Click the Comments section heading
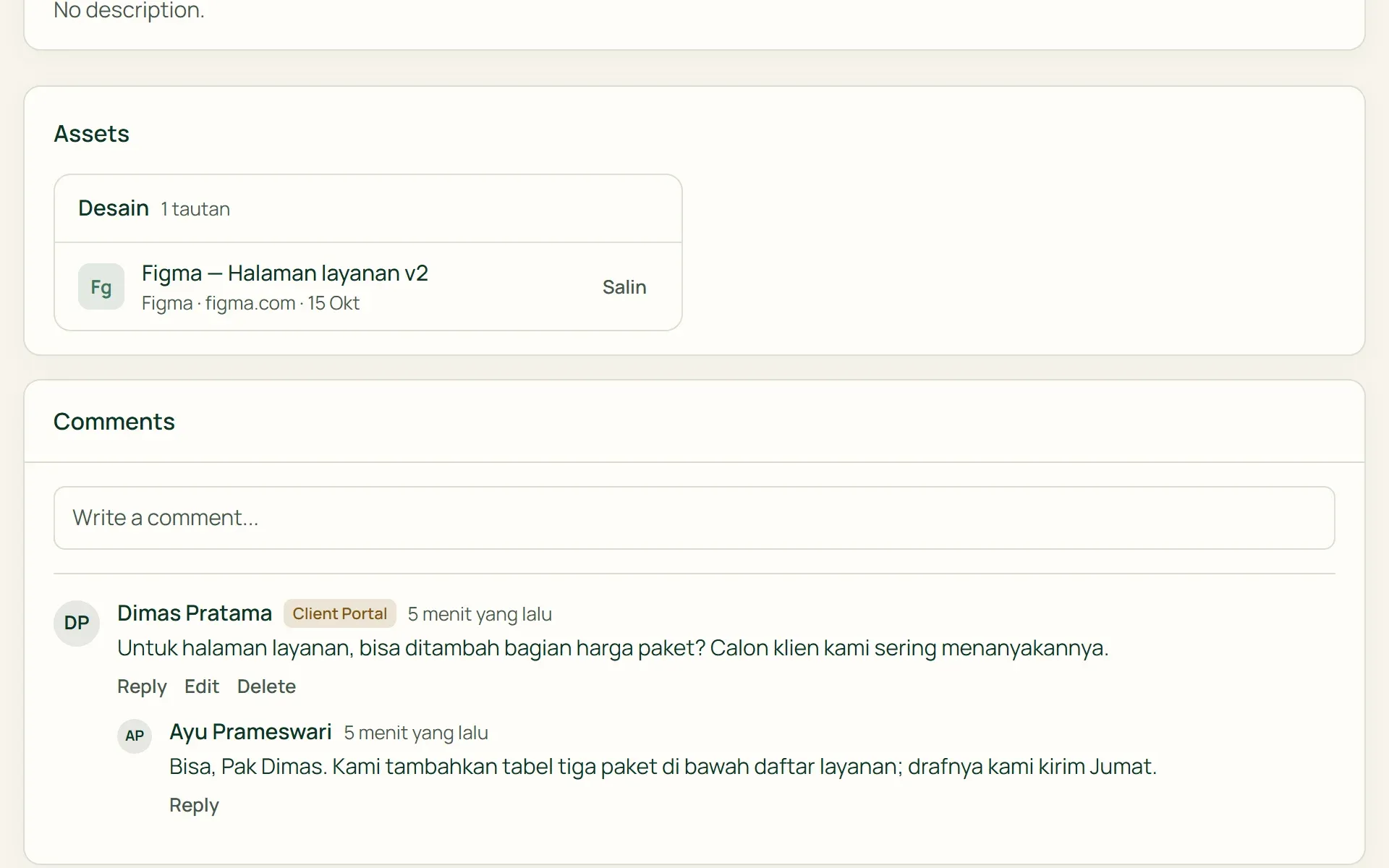Image resolution: width=1389 pixels, height=868 pixels. 114,422
